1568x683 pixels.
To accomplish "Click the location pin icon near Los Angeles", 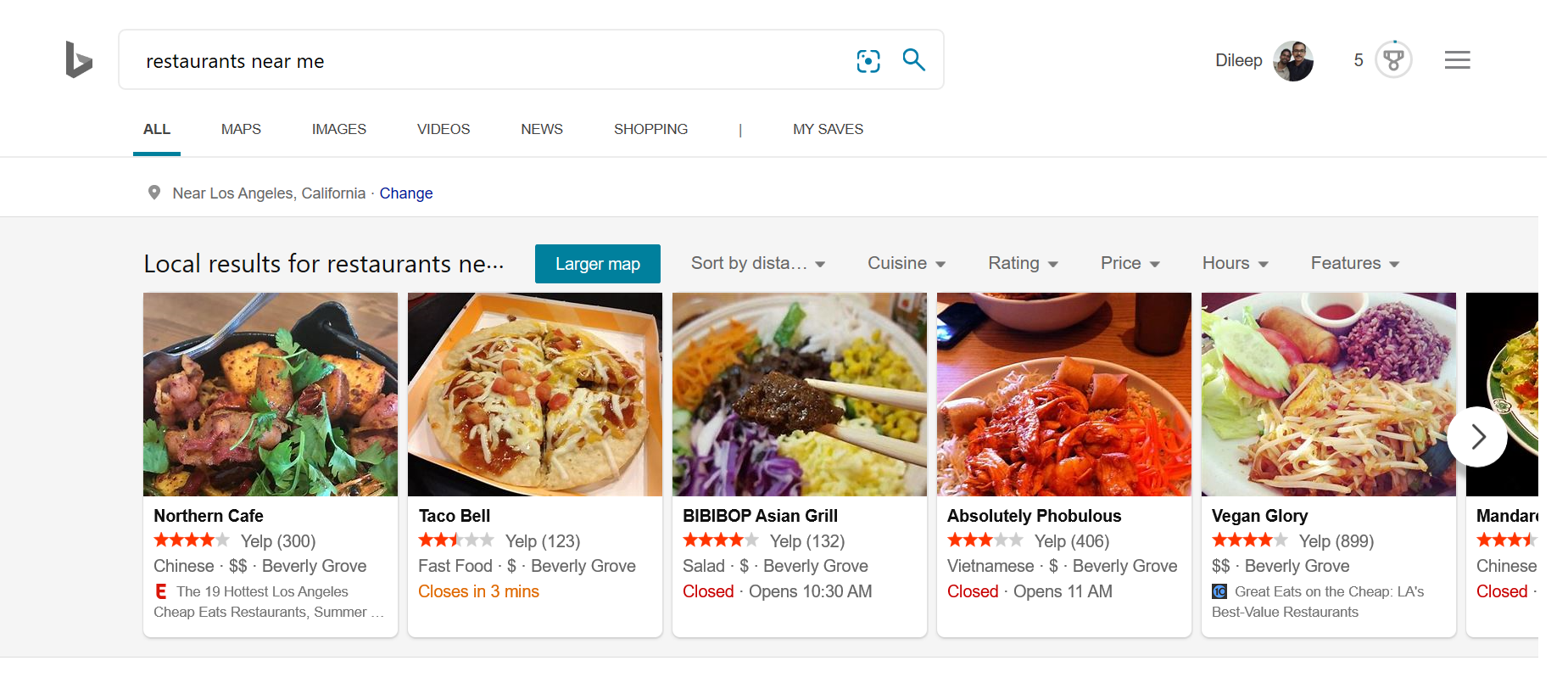I will tap(154, 192).
